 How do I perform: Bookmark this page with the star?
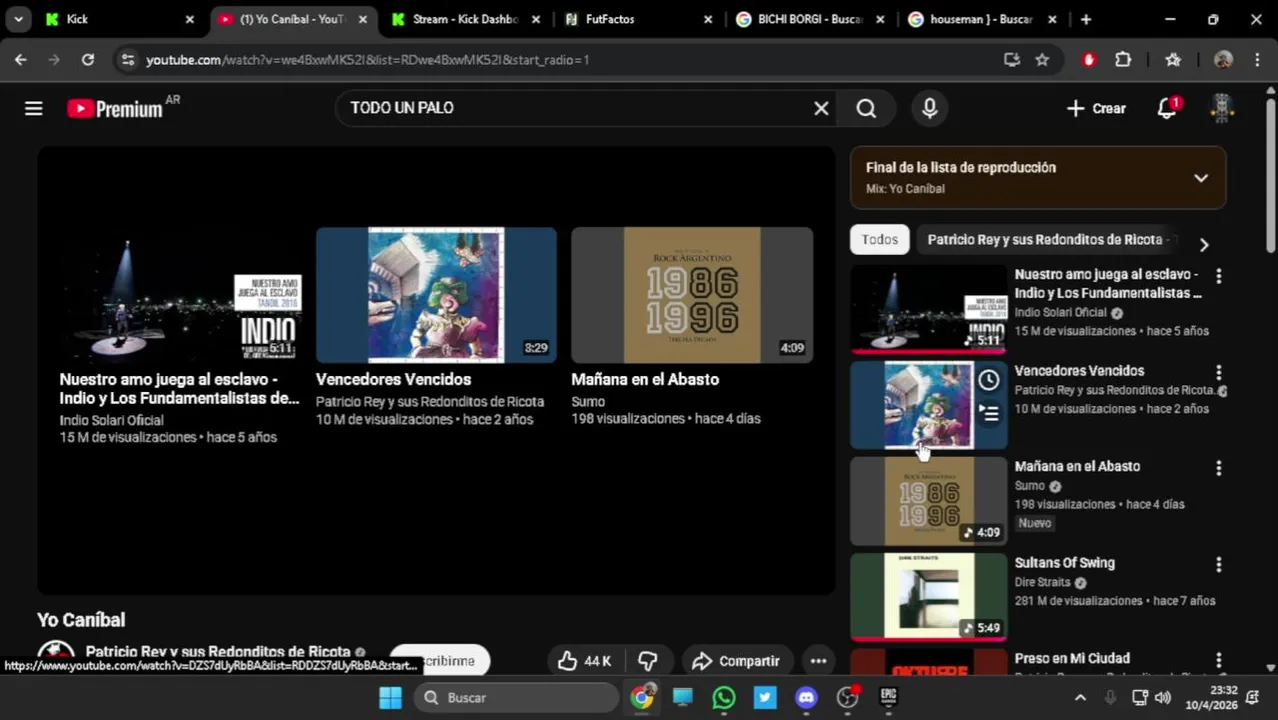click(1042, 60)
